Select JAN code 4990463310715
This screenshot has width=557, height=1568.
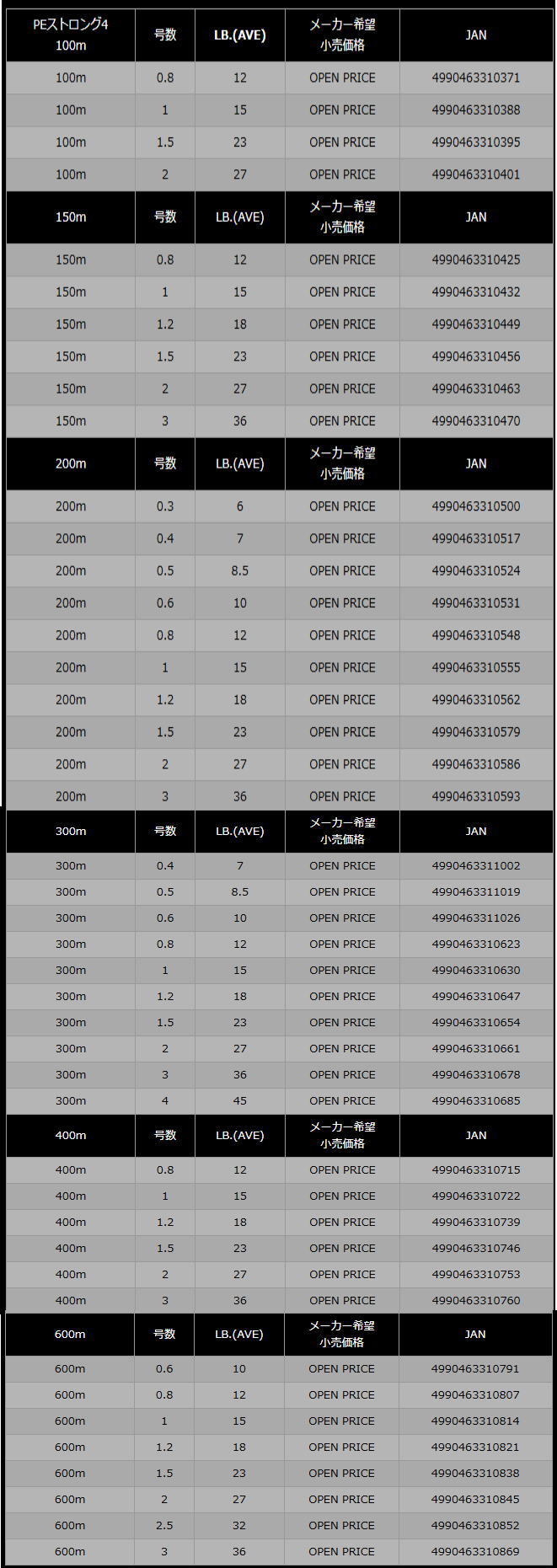click(475, 1169)
